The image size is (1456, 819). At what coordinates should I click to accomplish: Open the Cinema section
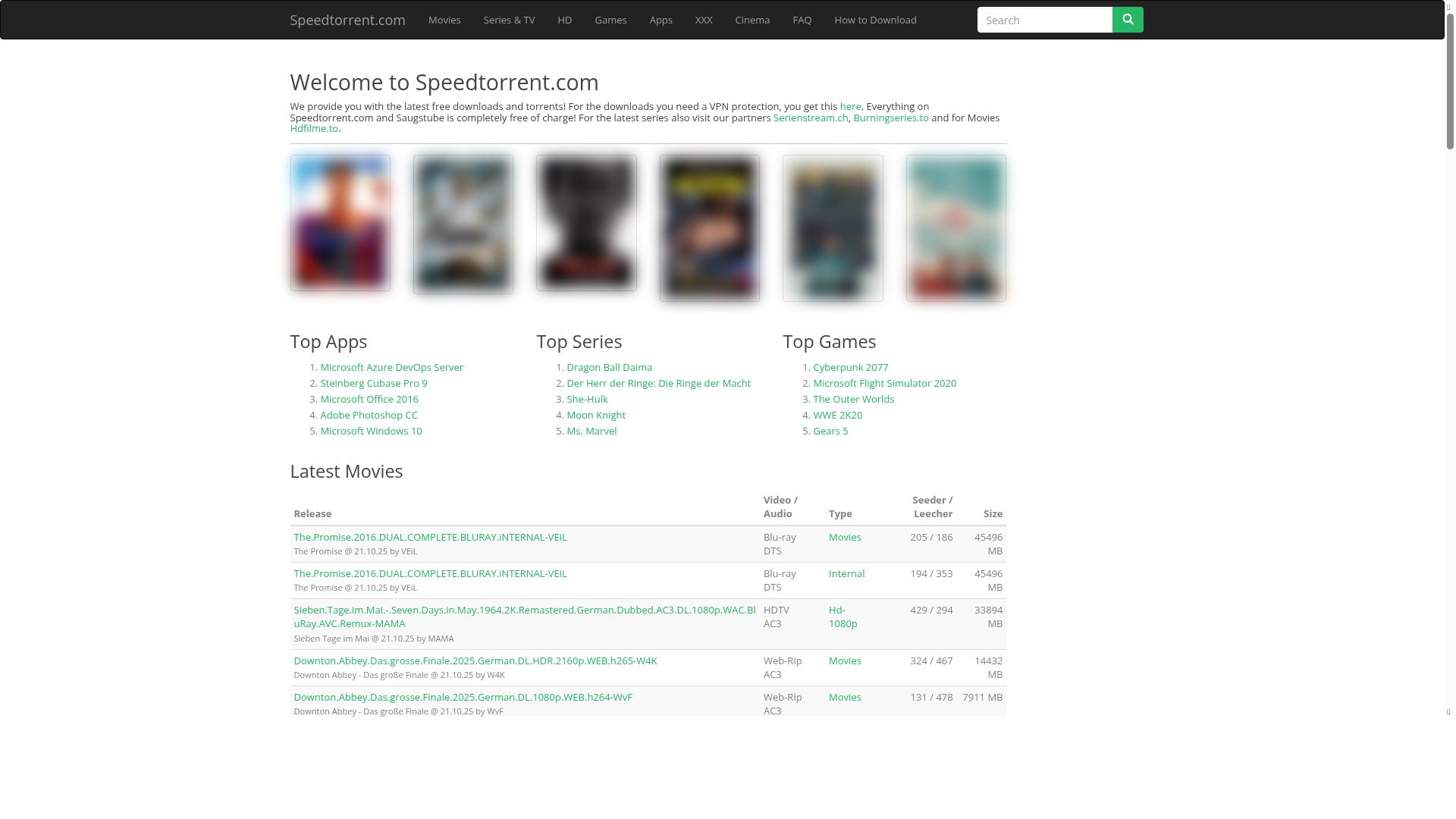tap(752, 20)
